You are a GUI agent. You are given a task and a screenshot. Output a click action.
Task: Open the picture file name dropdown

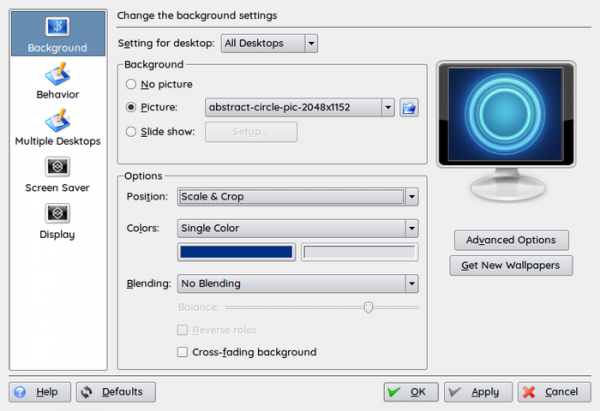[x=299, y=108]
